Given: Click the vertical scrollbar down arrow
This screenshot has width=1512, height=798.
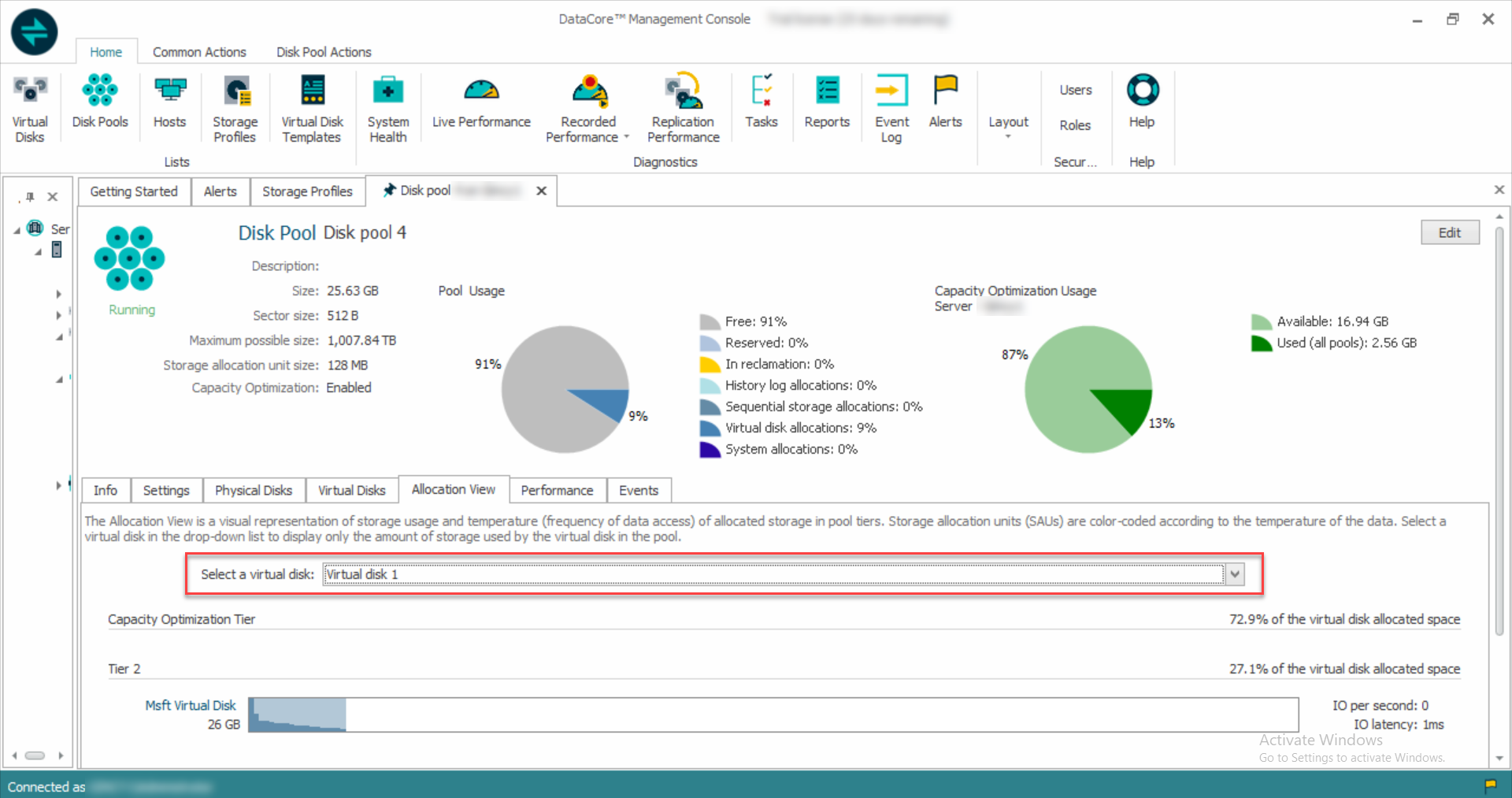Looking at the screenshot, I should (1499, 758).
